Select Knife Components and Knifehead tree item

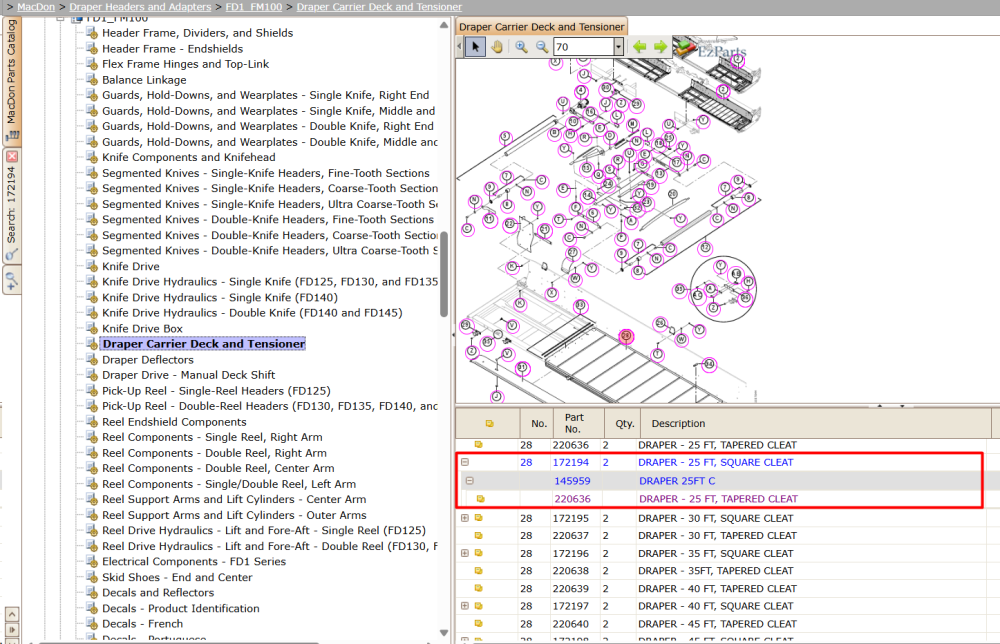coord(189,157)
